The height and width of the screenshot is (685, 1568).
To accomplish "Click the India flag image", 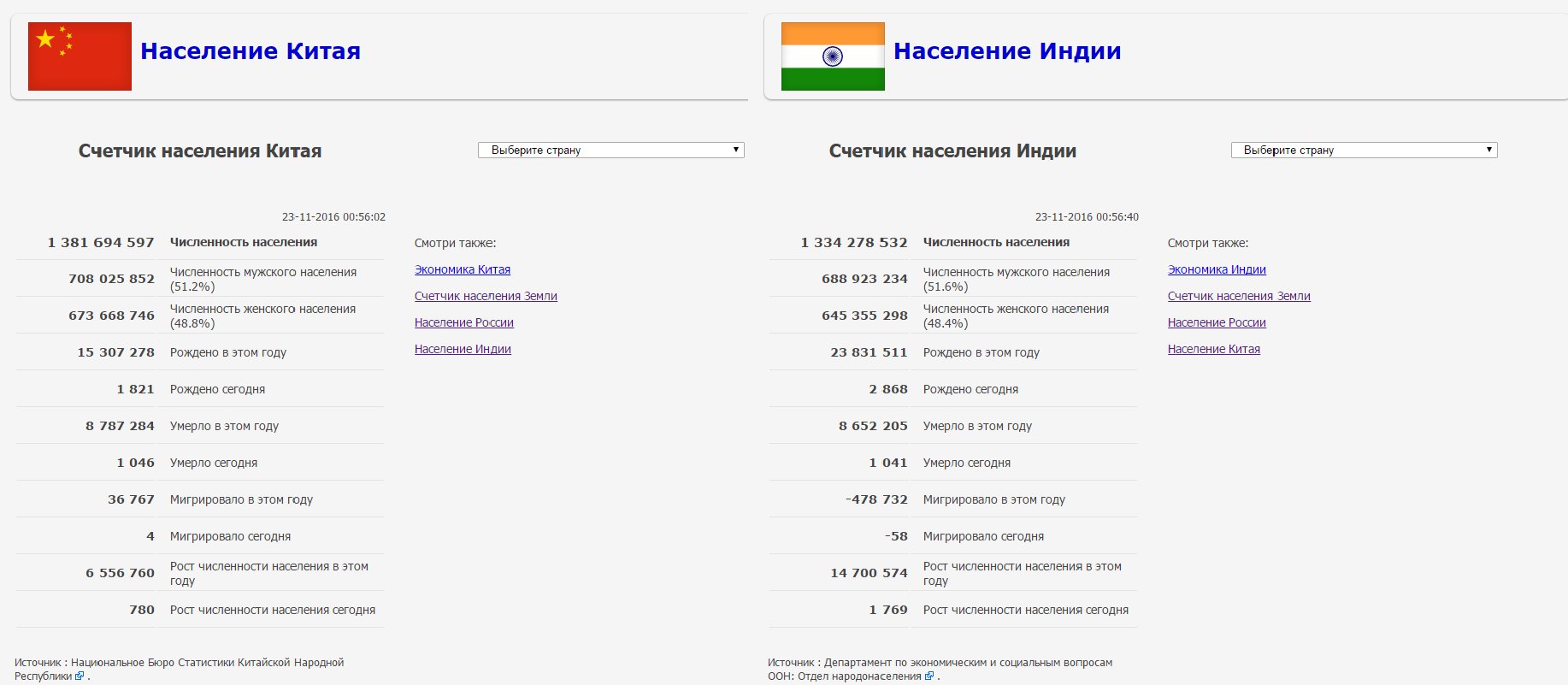I will point(833,56).
